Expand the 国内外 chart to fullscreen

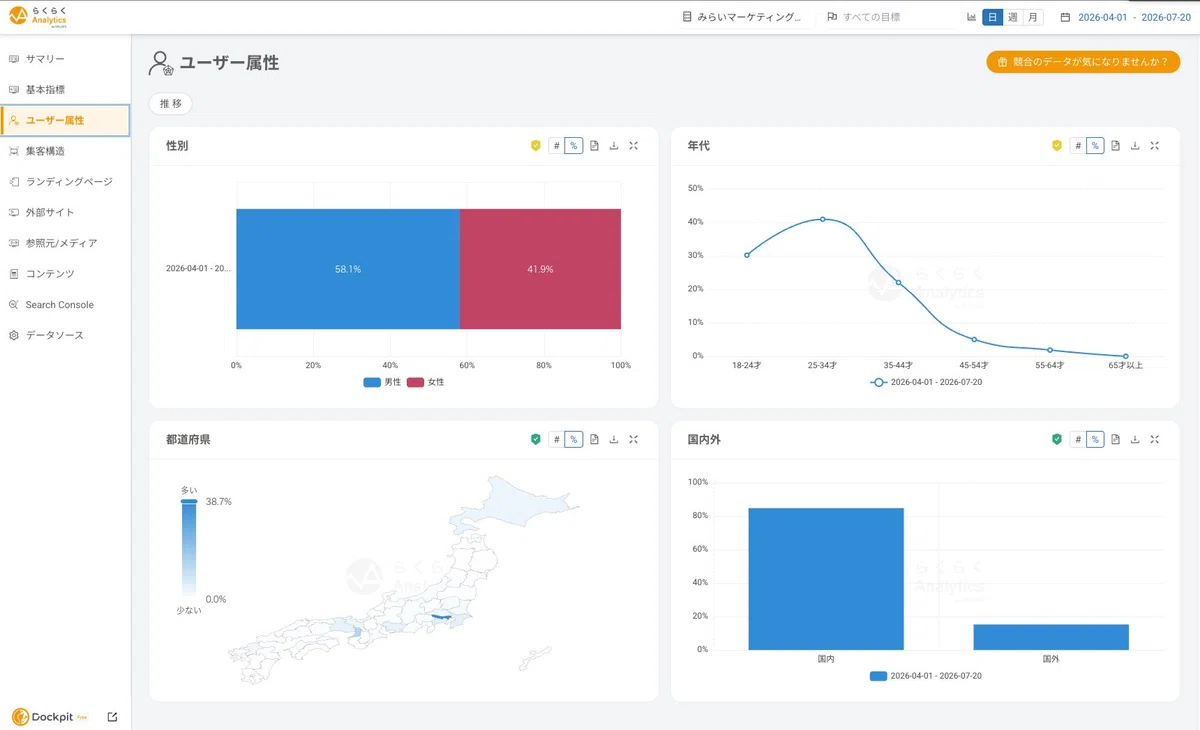click(1155, 439)
